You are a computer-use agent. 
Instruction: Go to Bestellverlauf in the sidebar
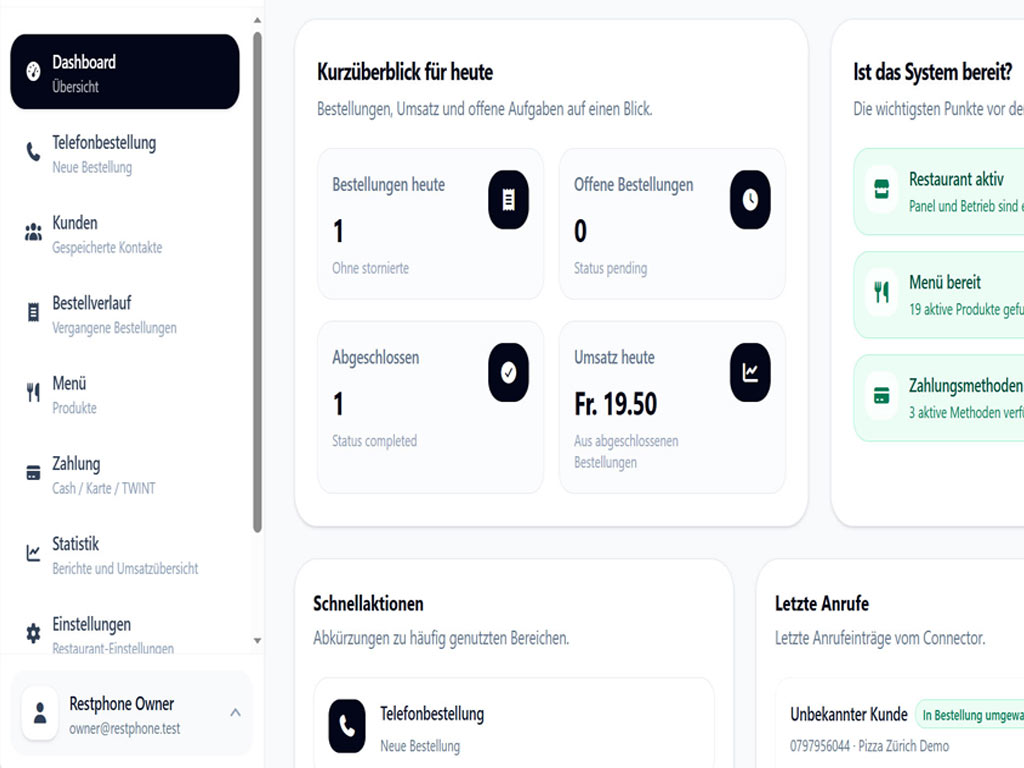(125, 314)
